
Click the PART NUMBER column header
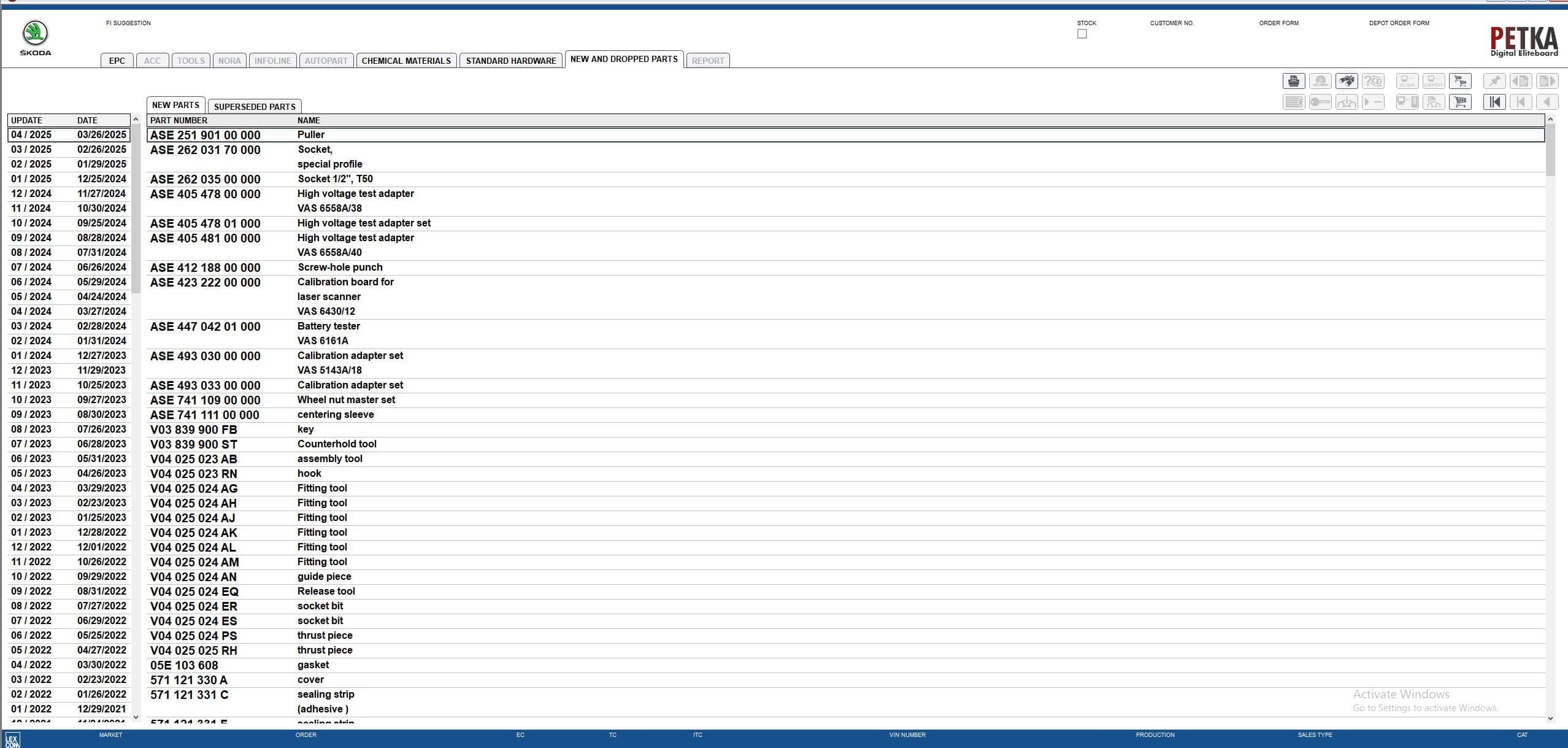tap(179, 120)
